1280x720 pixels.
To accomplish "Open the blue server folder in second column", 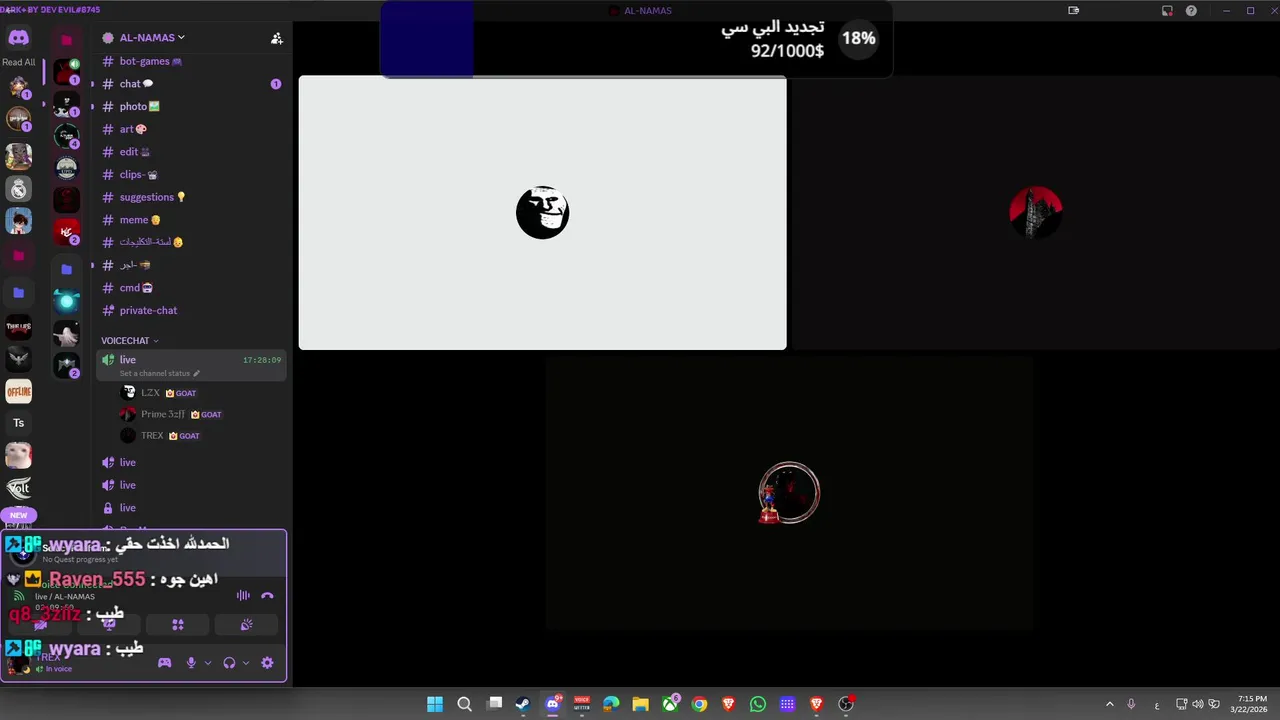I will coord(67,270).
